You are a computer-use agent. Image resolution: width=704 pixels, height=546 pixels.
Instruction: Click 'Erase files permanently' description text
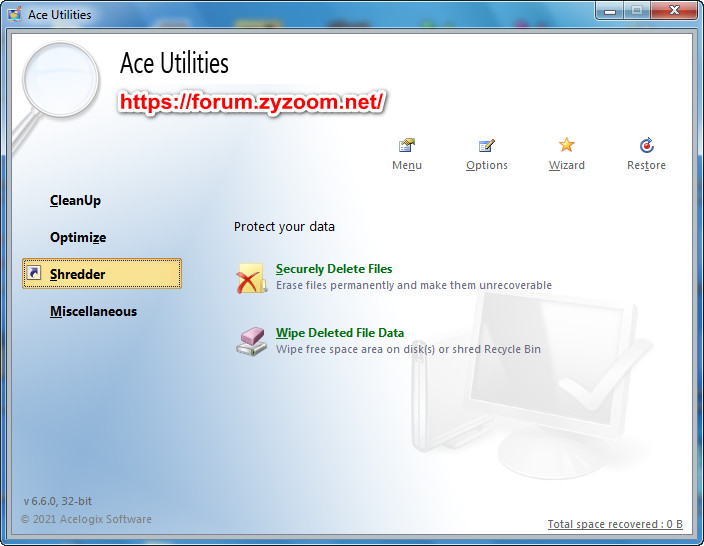414,285
